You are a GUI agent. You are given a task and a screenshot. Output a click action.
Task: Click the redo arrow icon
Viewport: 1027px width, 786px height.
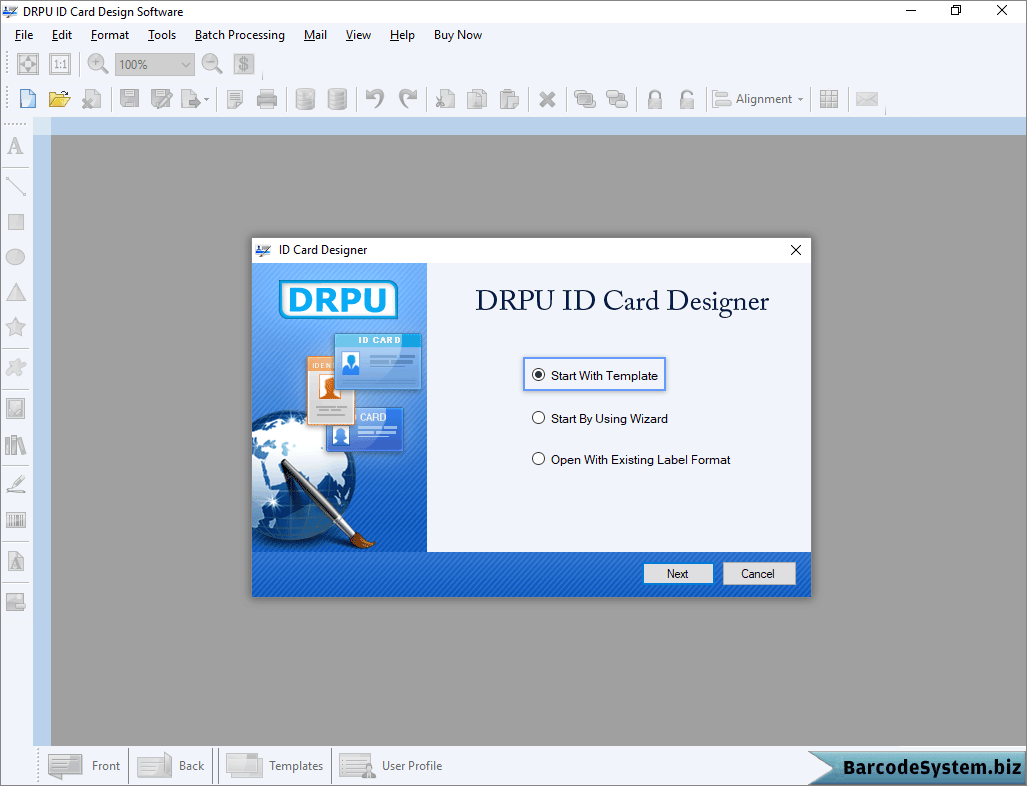coord(407,99)
